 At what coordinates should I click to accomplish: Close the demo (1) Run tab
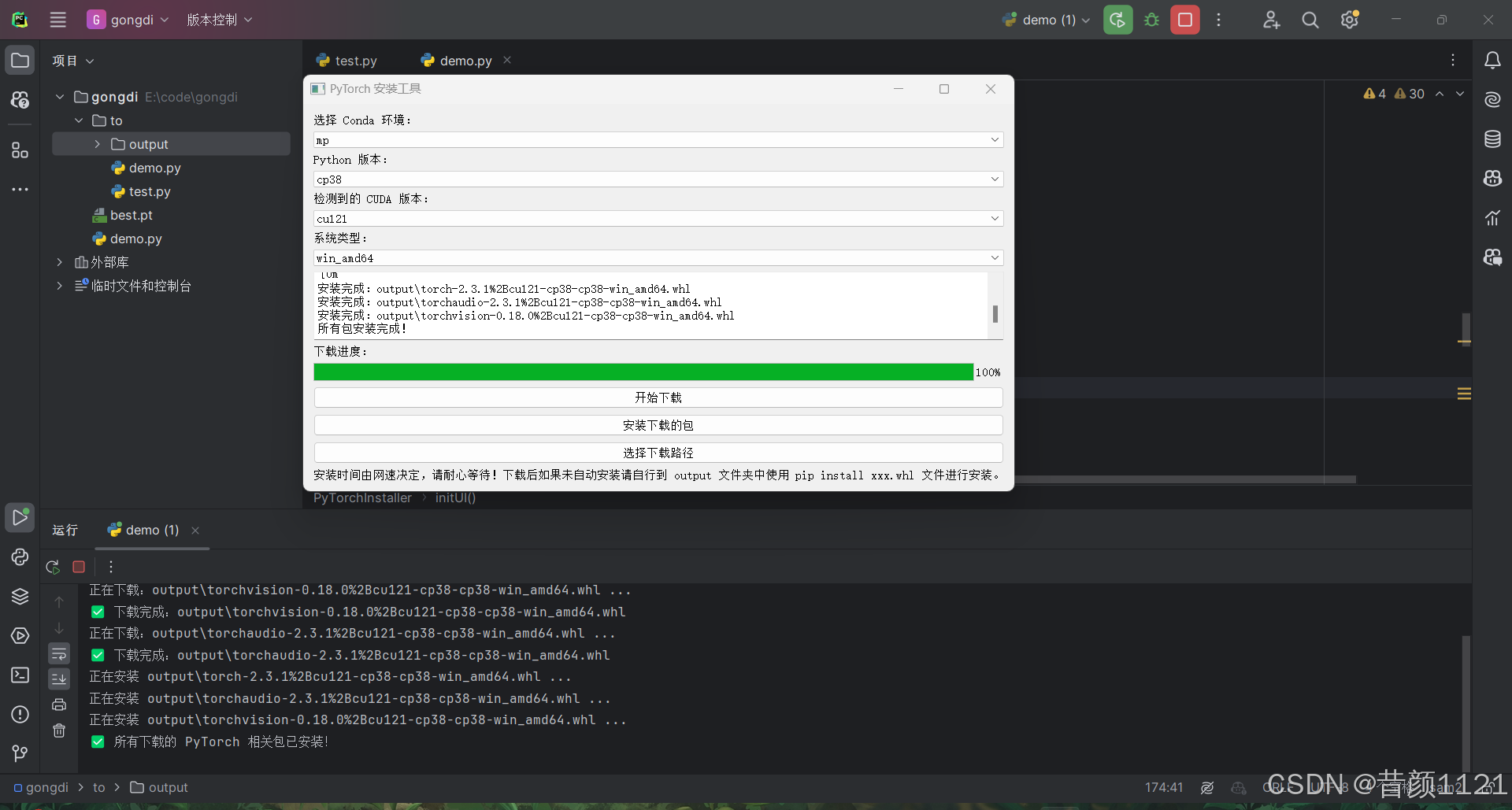point(195,531)
